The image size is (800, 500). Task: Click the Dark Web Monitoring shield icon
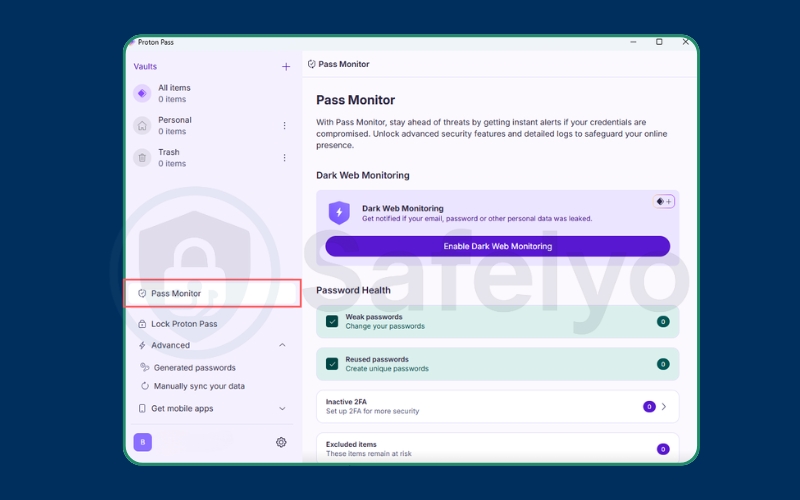pyautogui.click(x=339, y=212)
